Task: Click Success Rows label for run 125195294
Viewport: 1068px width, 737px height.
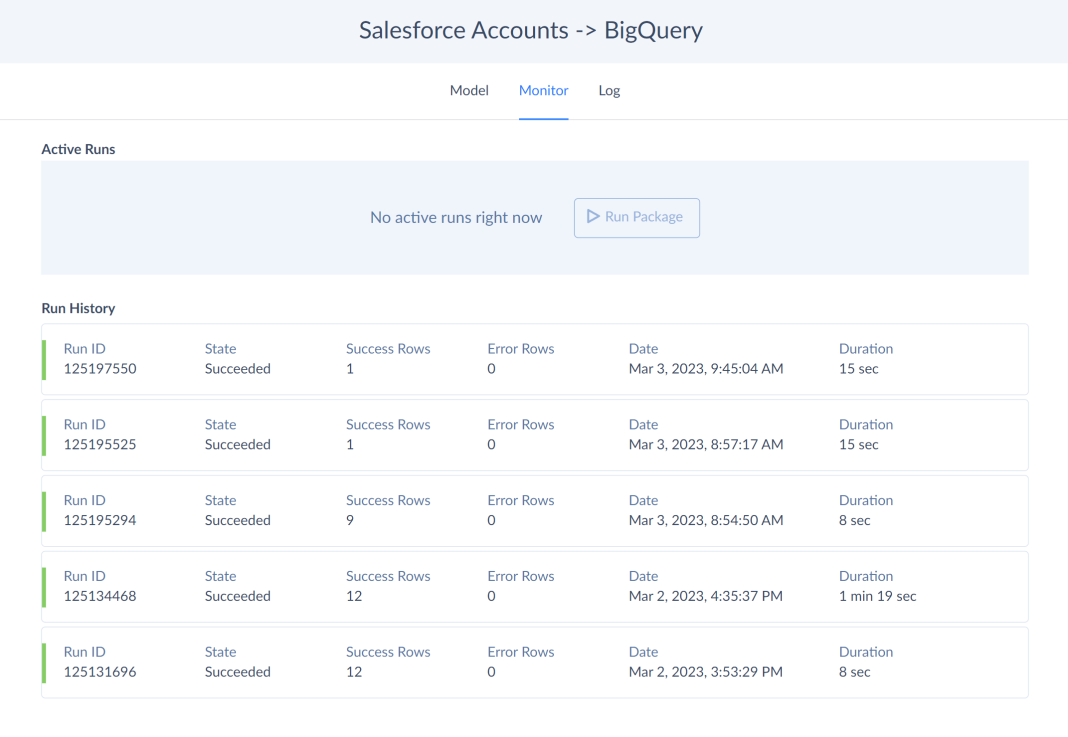Action: pyautogui.click(x=388, y=500)
